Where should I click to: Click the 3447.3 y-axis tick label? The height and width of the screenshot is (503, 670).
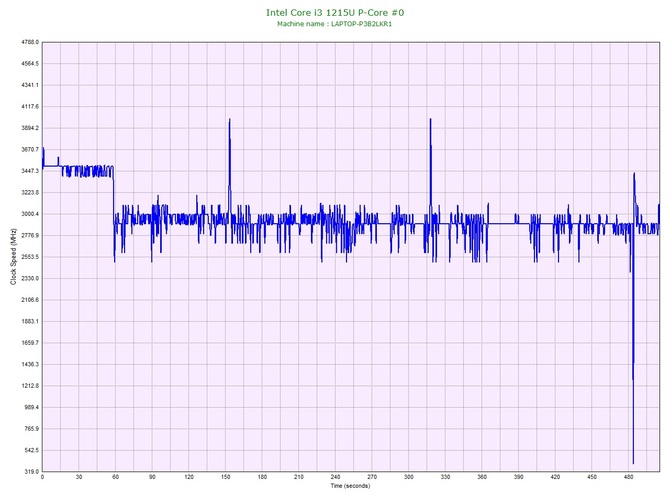28,171
